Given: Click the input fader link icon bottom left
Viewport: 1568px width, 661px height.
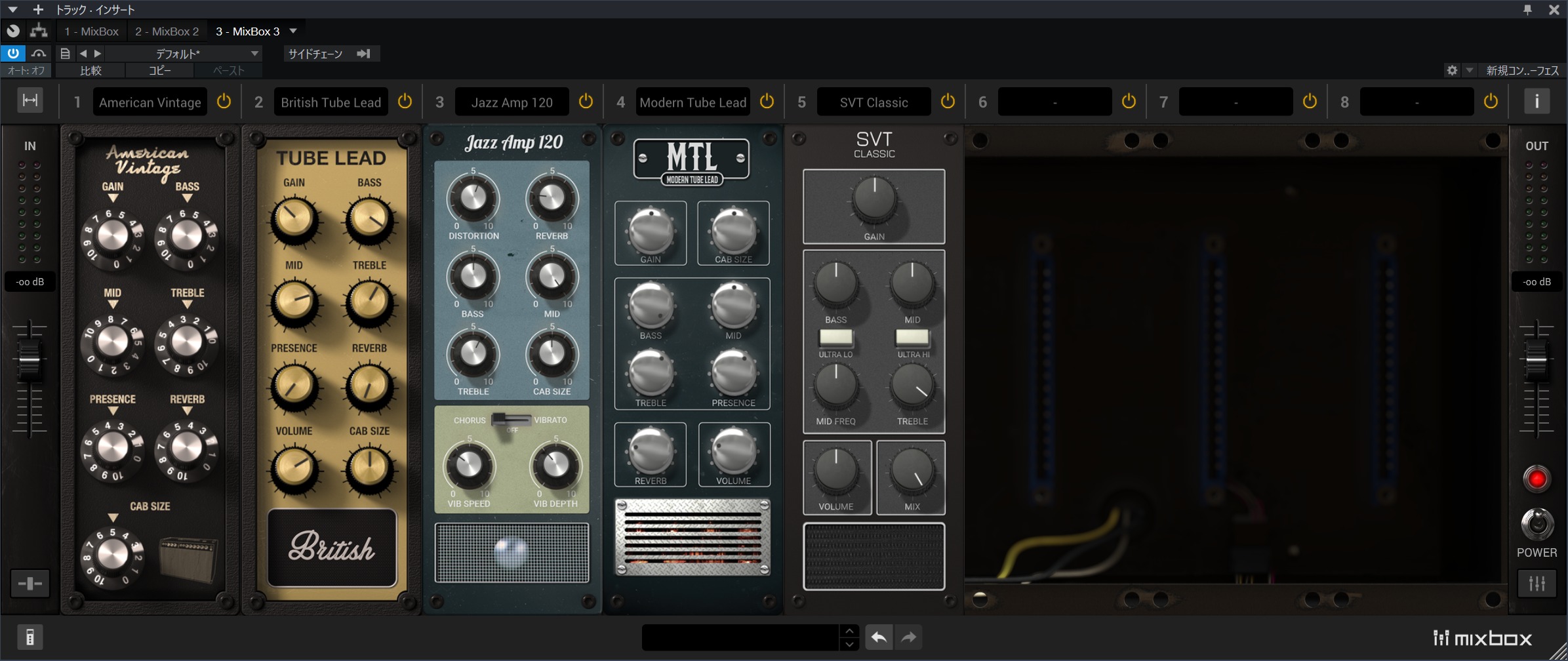Looking at the screenshot, I should [30, 583].
